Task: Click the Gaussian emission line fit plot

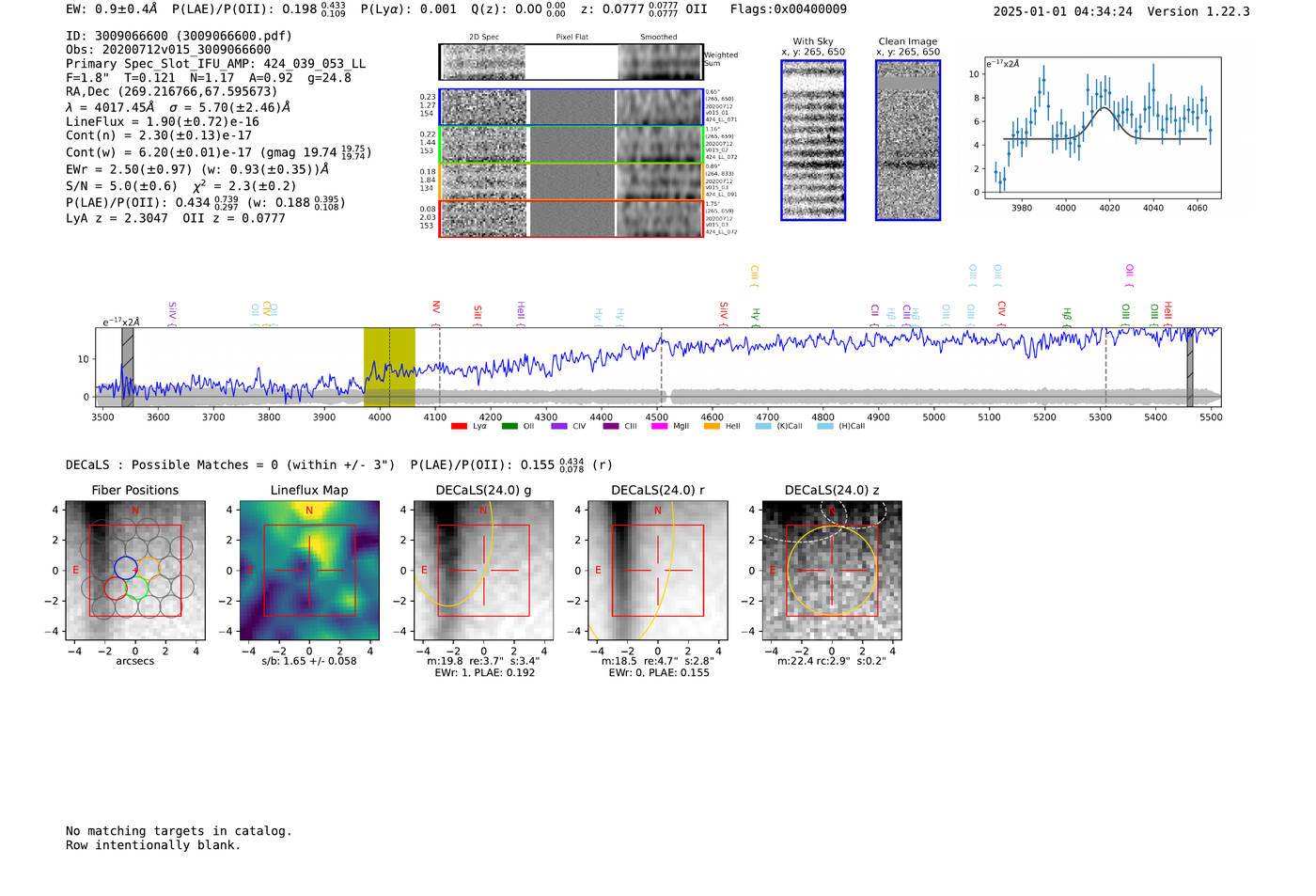Action: (1102, 128)
